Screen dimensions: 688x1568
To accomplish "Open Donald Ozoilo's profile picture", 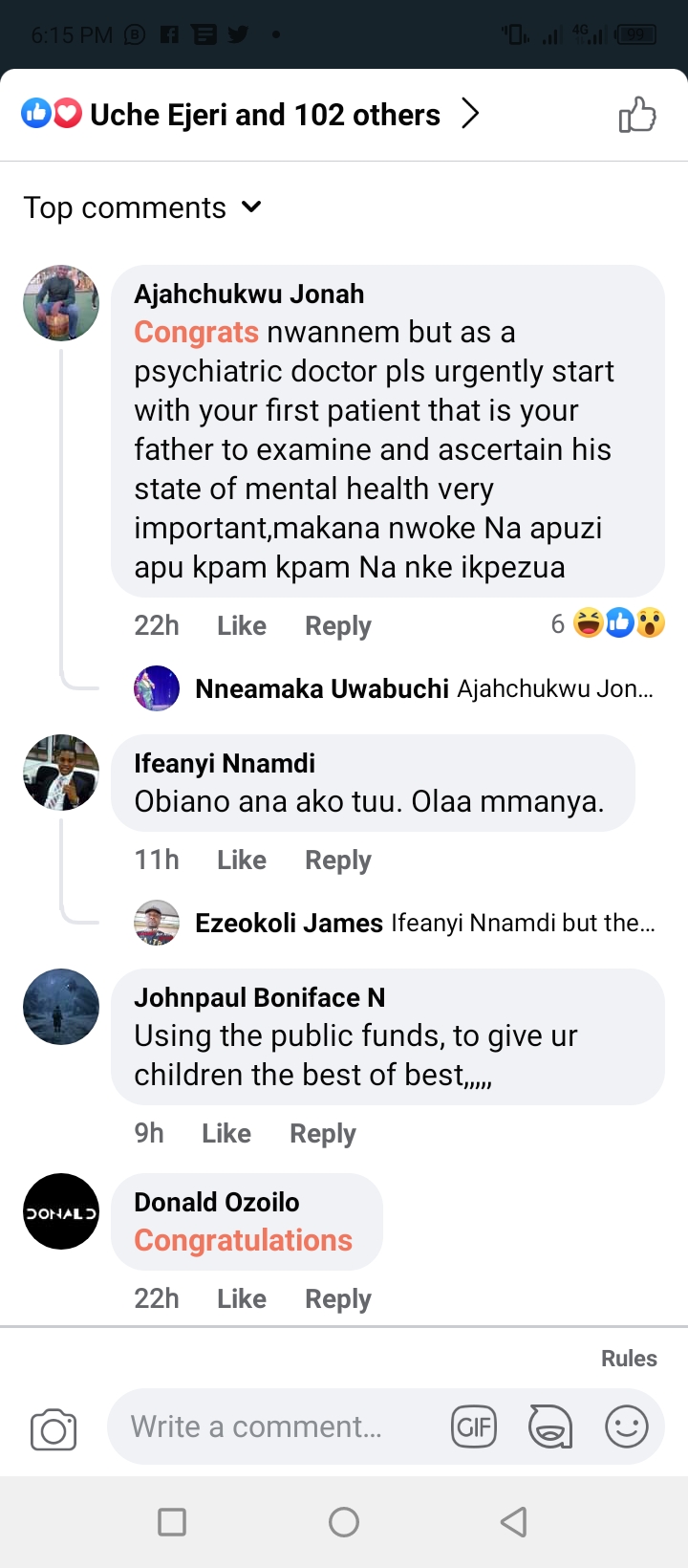I will pyautogui.click(x=61, y=1211).
